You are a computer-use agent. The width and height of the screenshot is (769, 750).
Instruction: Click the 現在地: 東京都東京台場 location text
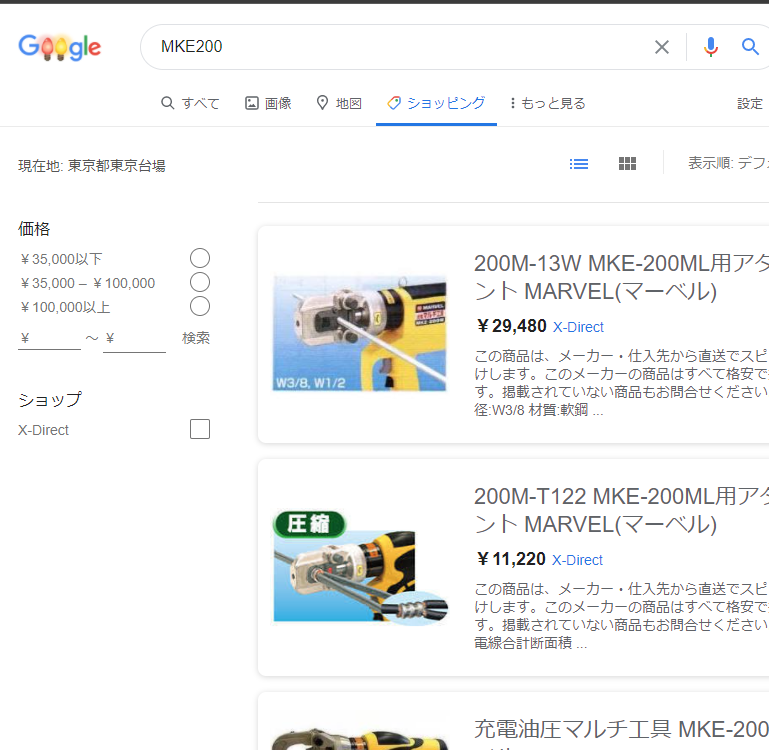point(92,166)
